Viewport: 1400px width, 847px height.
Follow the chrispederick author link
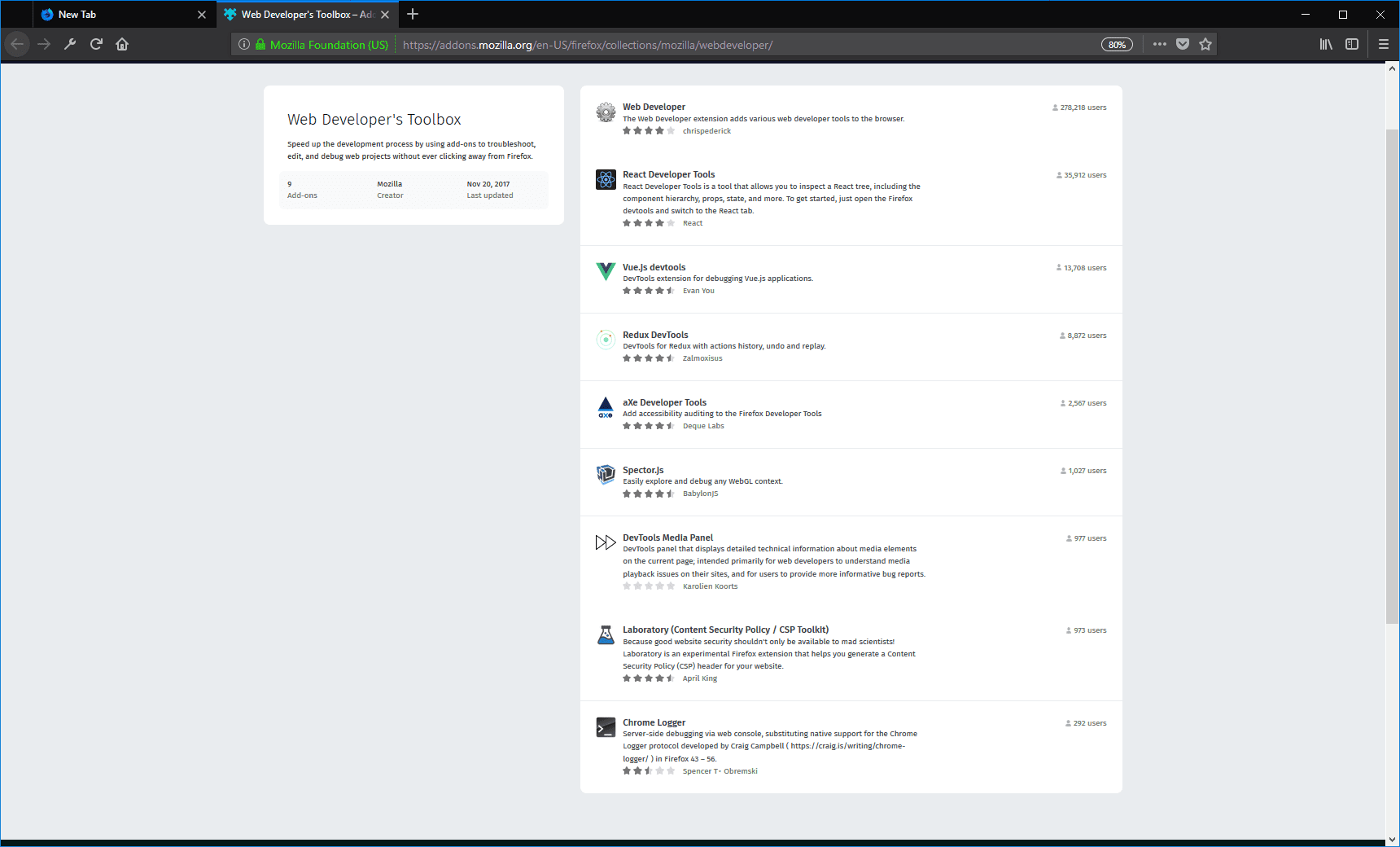pos(707,130)
